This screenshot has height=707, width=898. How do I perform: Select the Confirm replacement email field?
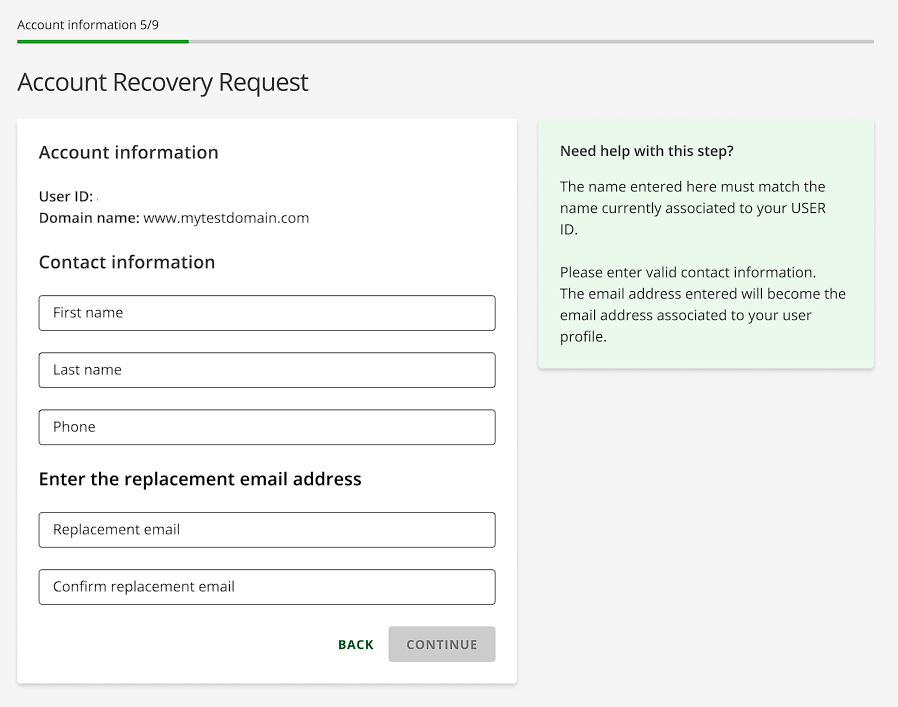[267, 587]
